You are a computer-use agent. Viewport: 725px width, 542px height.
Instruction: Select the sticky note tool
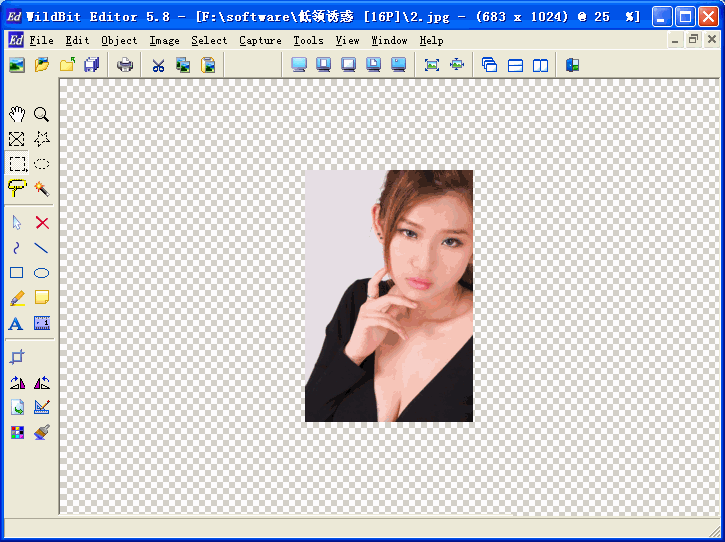42,298
